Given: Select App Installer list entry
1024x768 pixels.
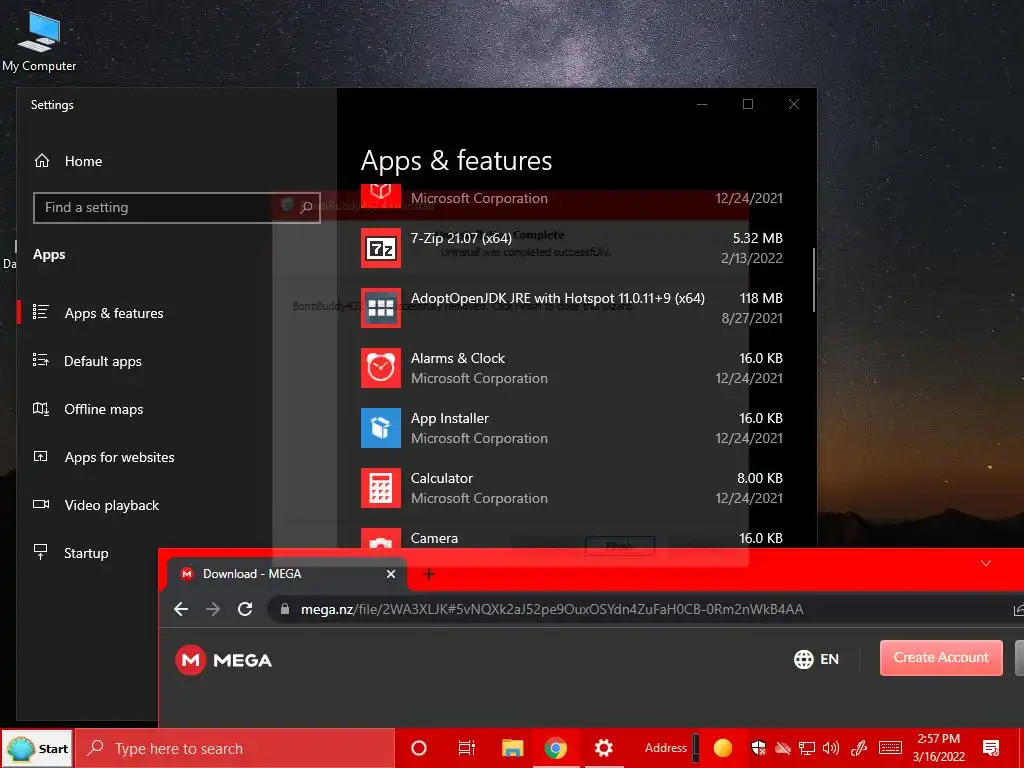Looking at the screenshot, I should click(572, 428).
